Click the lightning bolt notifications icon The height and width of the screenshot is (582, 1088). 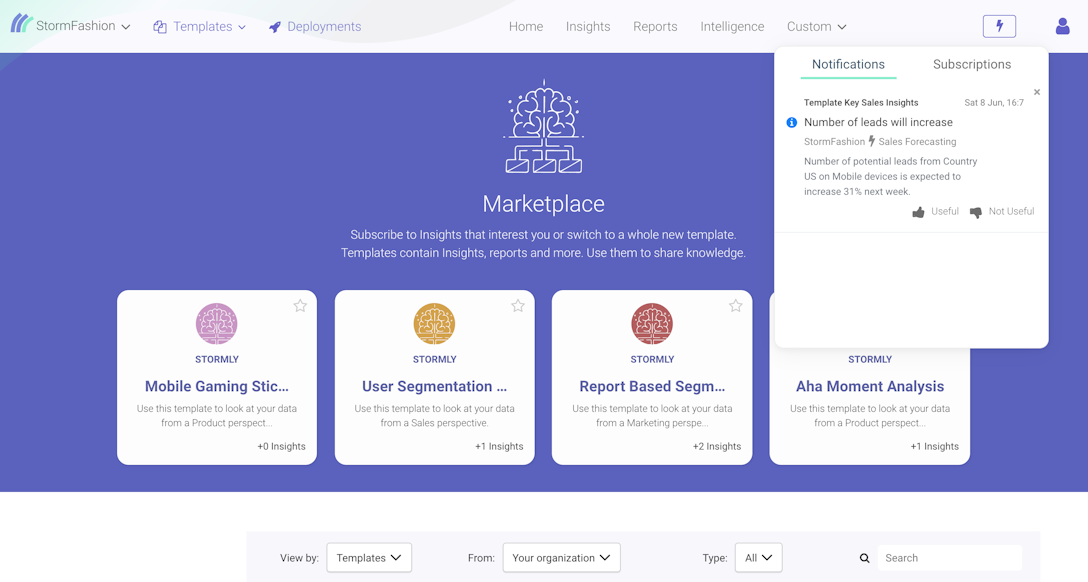pos(999,26)
